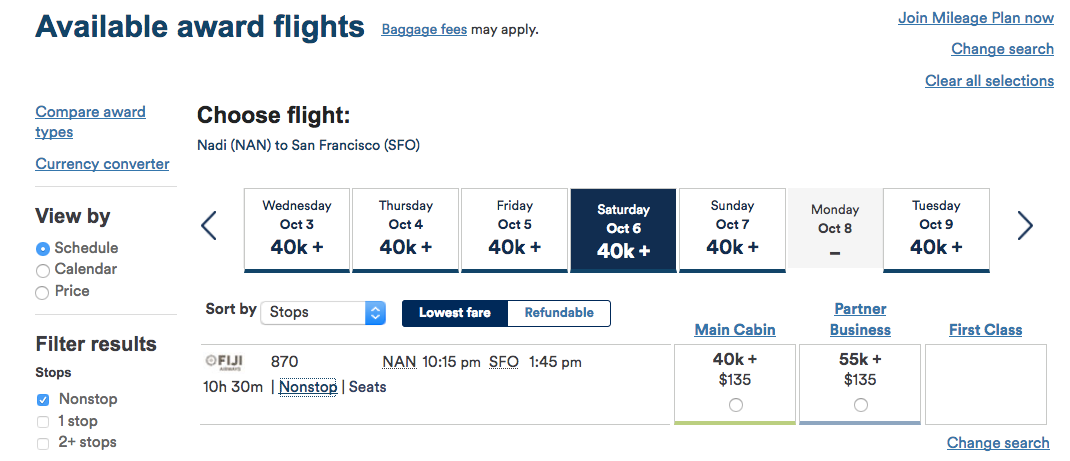Image resolution: width=1070 pixels, height=461 pixels.
Task: Select the Calendar view radio button
Action: pos(43,270)
